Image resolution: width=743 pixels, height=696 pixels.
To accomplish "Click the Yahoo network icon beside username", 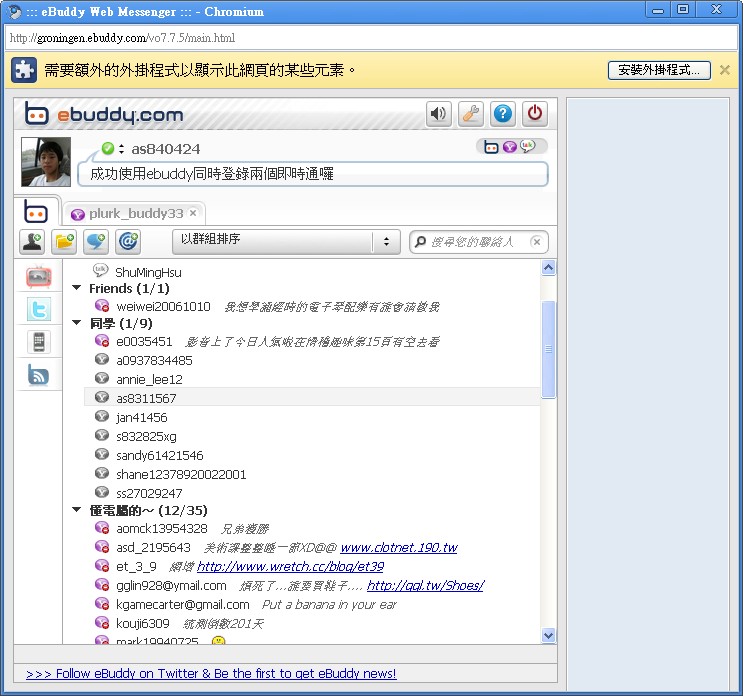I will pyautogui.click(x=509, y=147).
